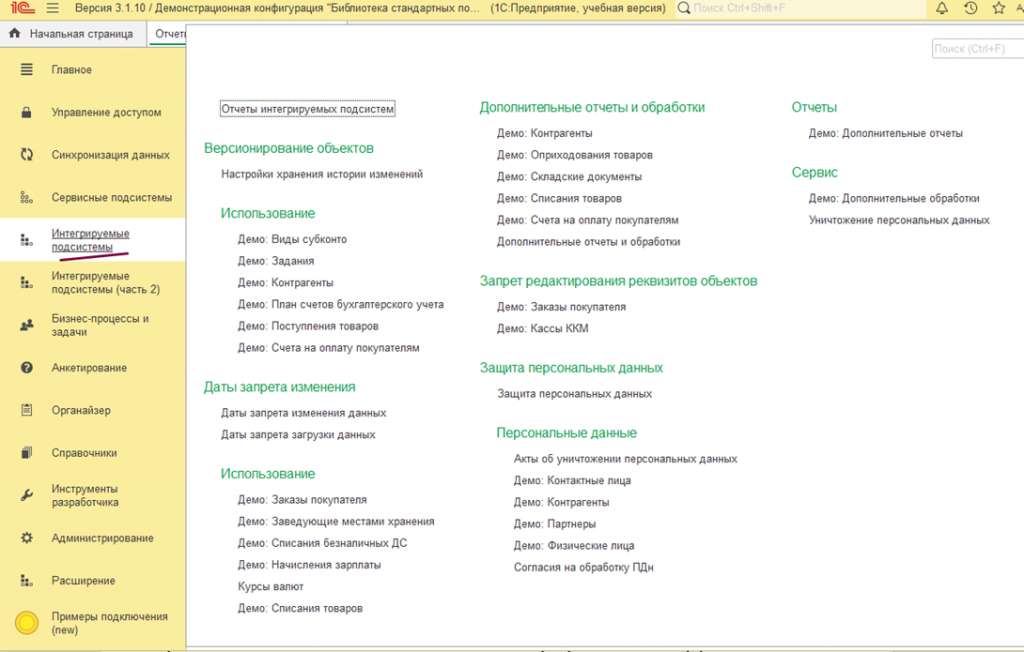The image size is (1024, 652).
Task: Open Демо: Списания безналичных ДС
Action: pyautogui.click(x=322, y=543)
